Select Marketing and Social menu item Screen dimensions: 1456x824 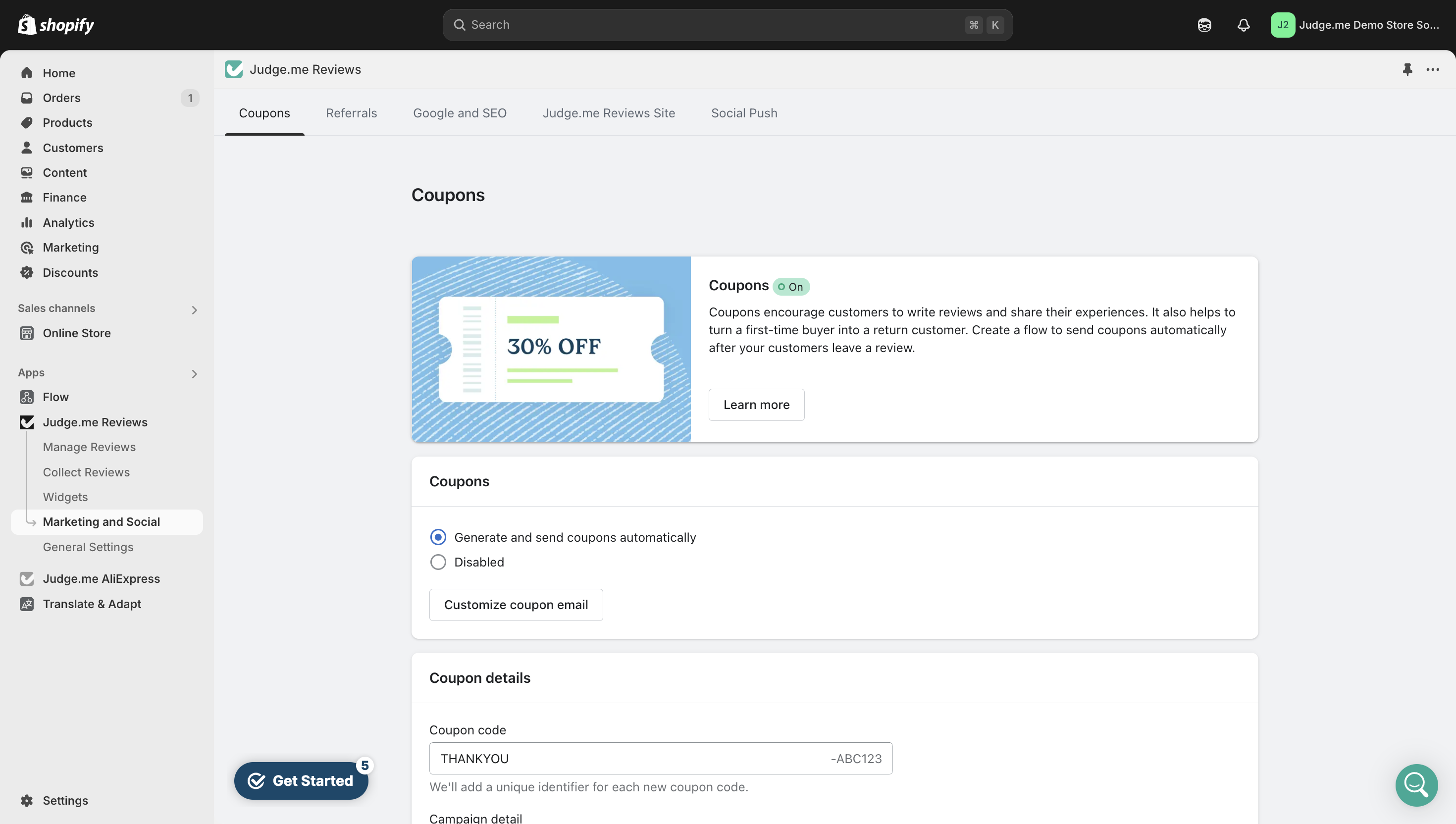pos(107,522)
